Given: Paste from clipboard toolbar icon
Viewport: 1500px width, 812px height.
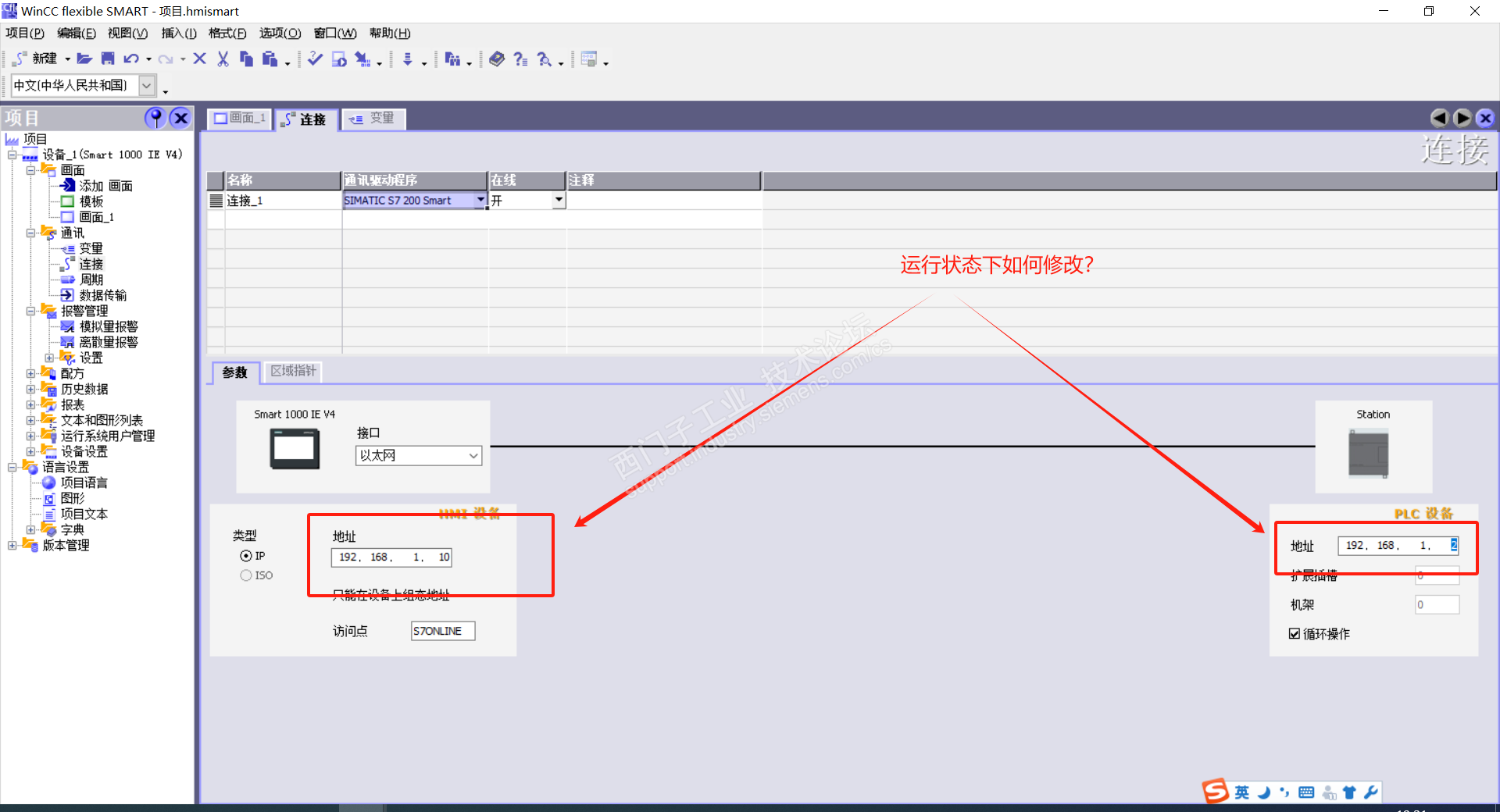Looking at the screenshot, I should (270, 59).
